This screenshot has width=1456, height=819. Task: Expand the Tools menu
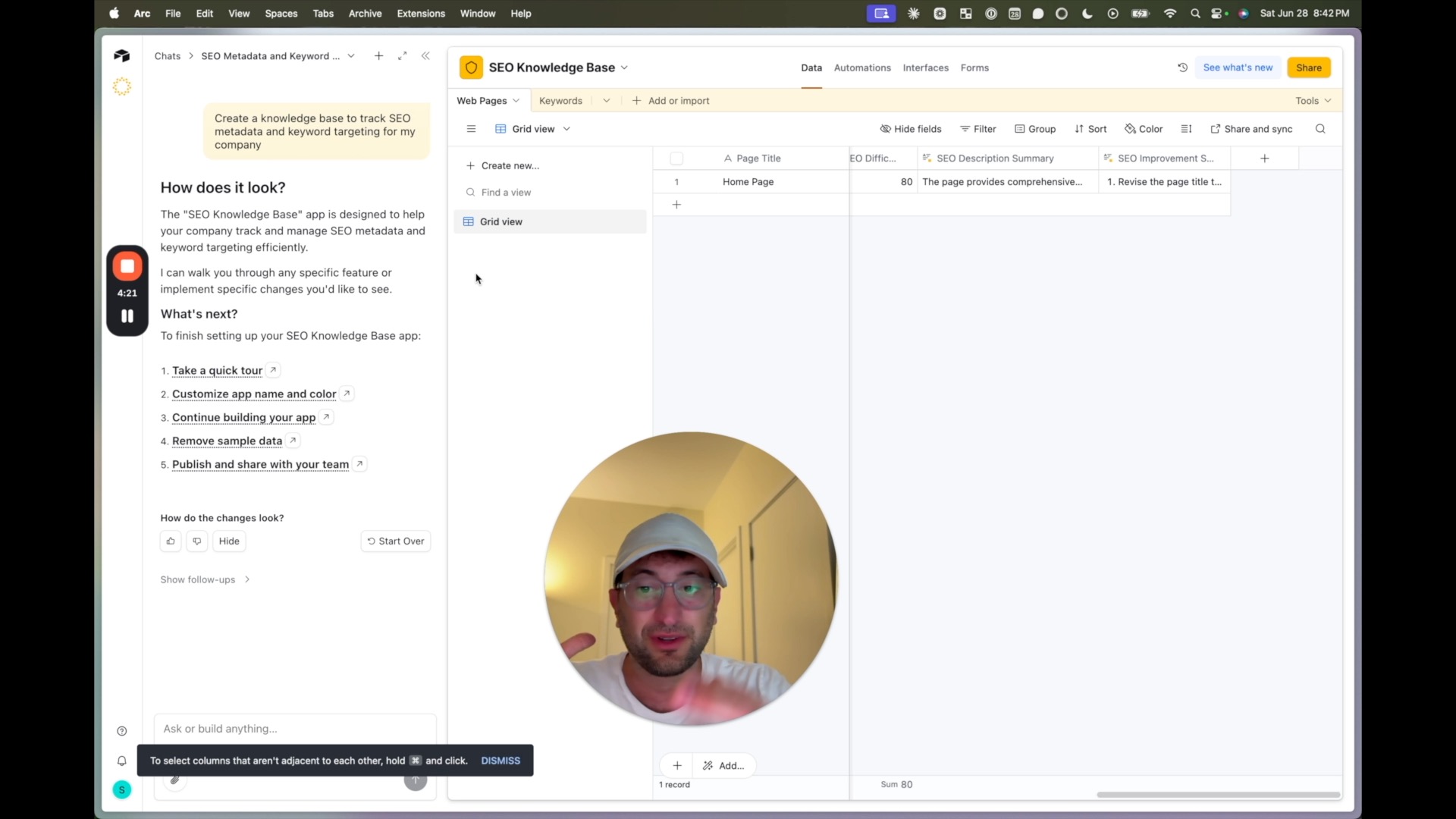tap(1313, 101)
